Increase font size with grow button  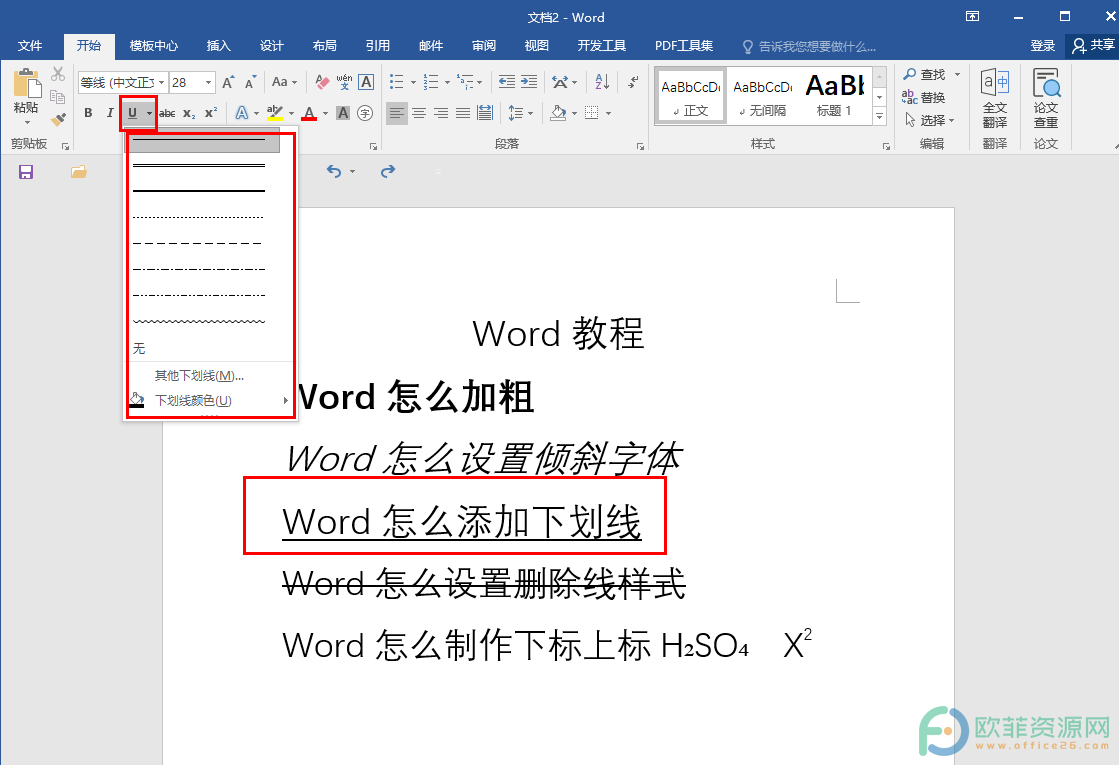tap(228, 83)
